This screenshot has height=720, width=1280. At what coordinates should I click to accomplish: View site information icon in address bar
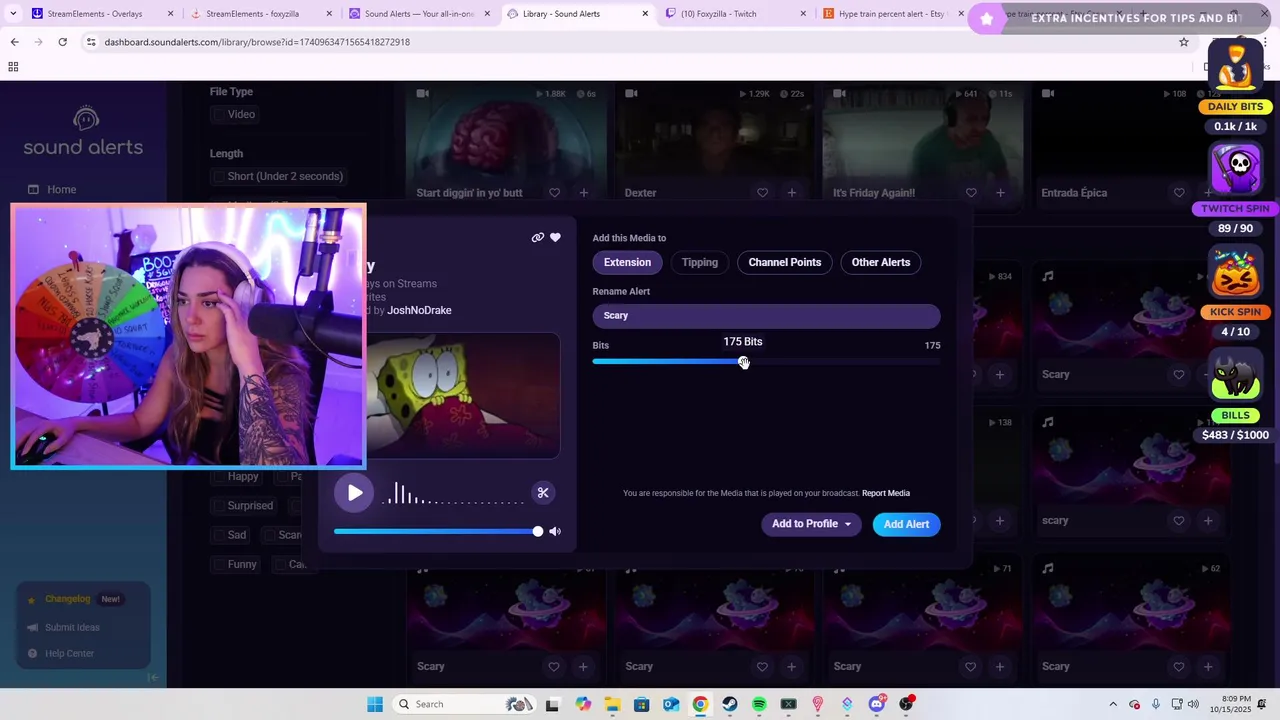91,42
